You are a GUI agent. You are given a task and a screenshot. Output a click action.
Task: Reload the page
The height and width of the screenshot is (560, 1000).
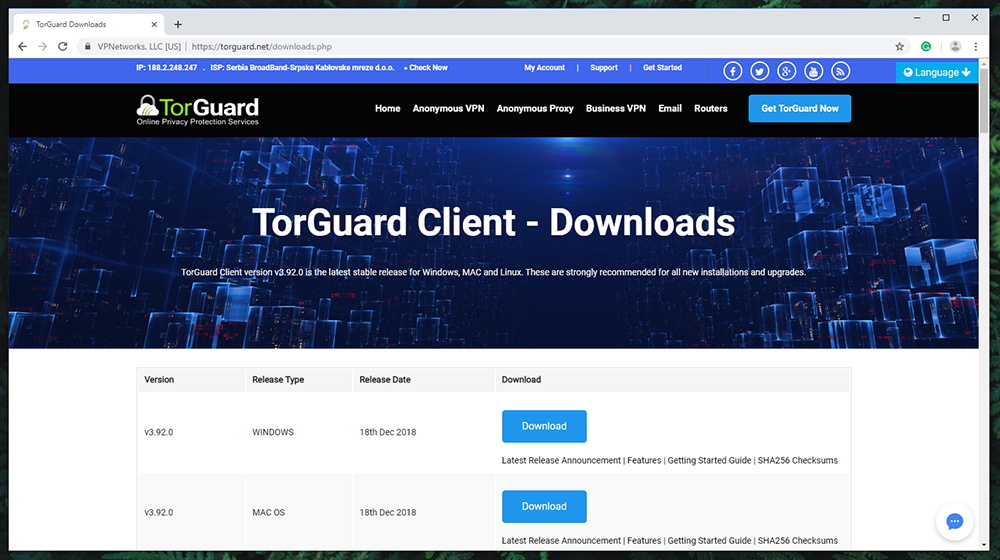click(63, 46)
